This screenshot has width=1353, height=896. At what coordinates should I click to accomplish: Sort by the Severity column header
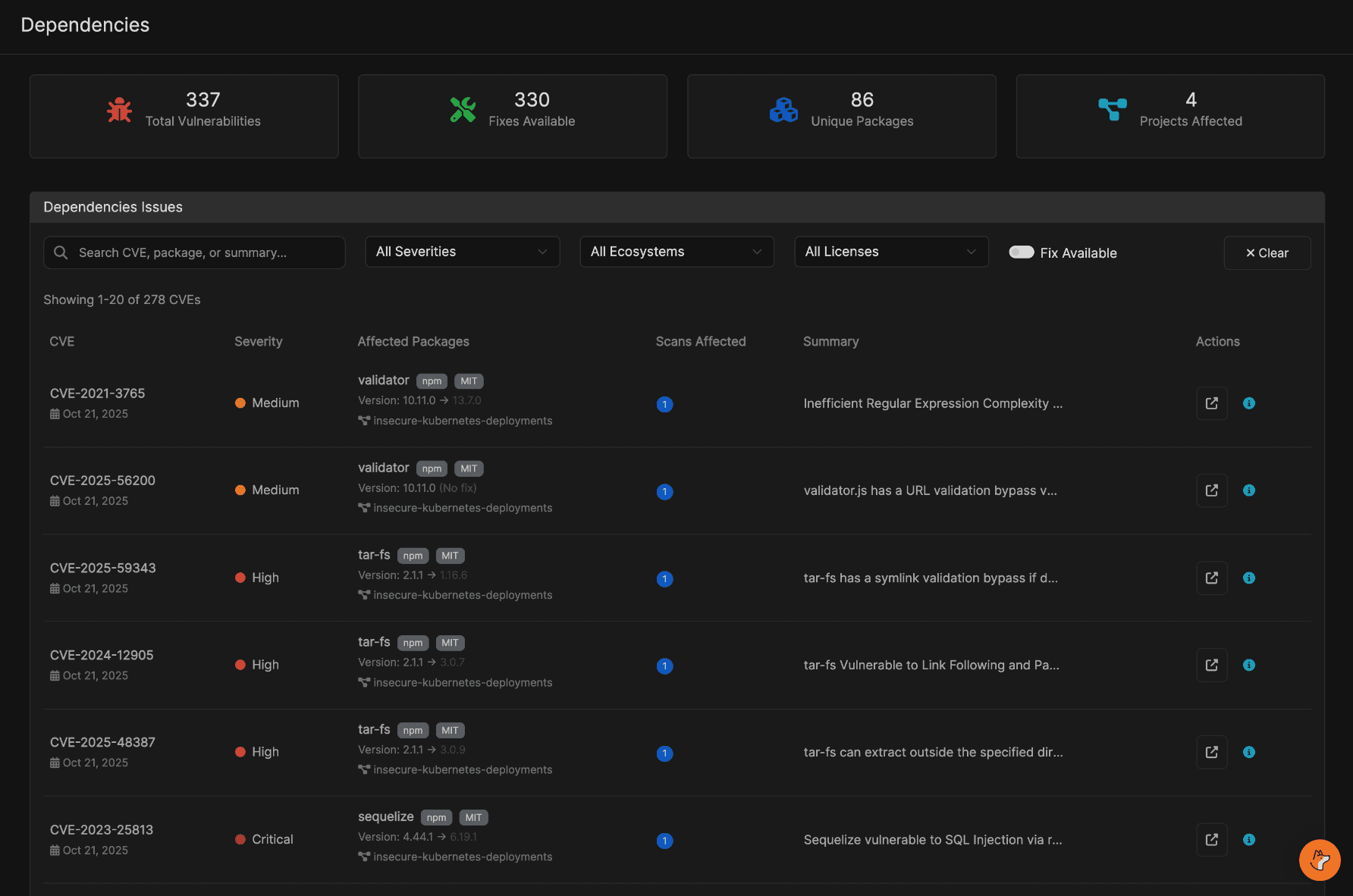pyautogui.click(x=258, y=341)
